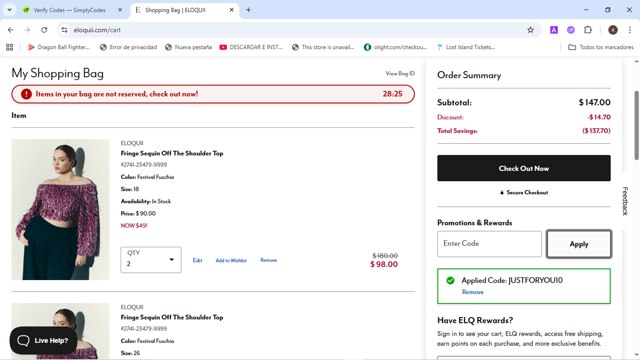Switch to Verify Codes — SimplyCodes tab
Image resolution: width=640 pixels, height=360 pixels.
point(69,10)
